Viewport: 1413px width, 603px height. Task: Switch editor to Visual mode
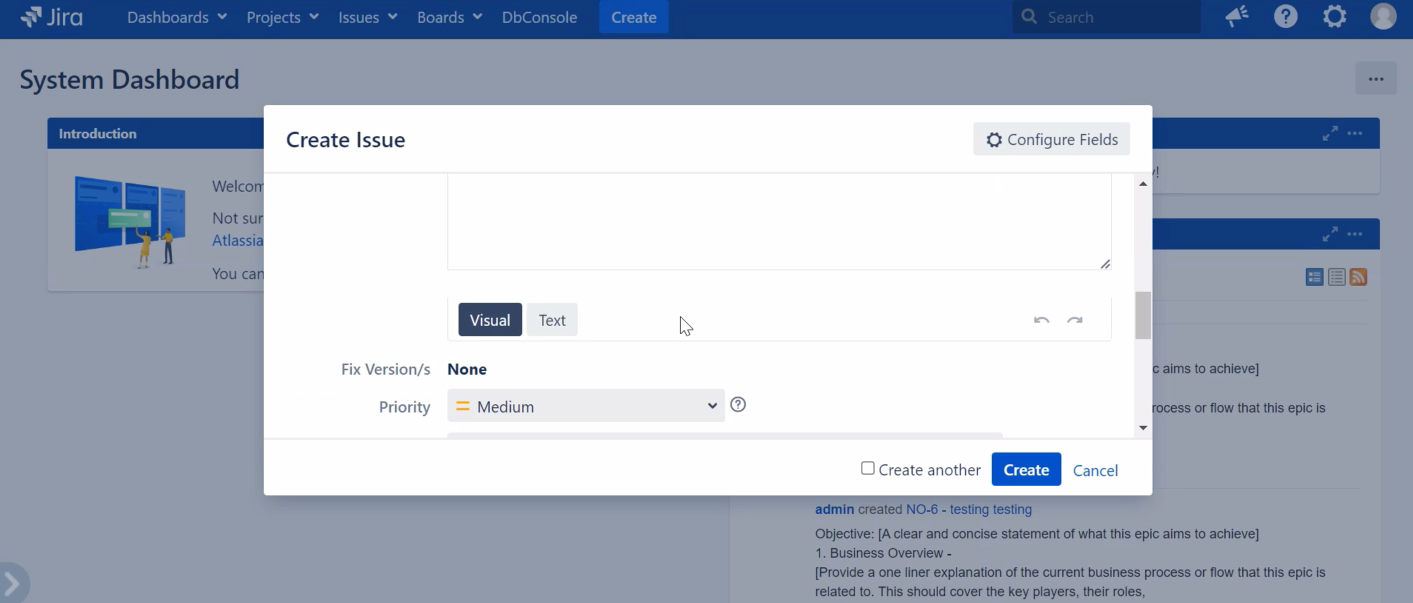[x=490, y=320]
